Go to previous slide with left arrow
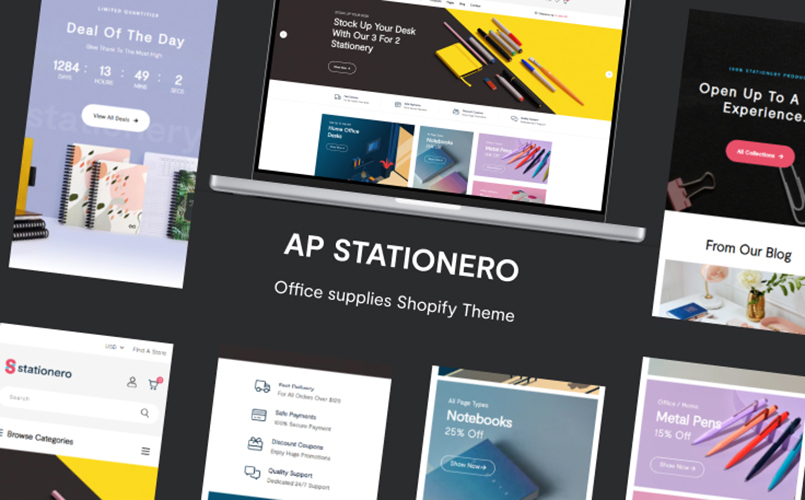This screenshot has height=500, width=805. [x=283, y=34]
